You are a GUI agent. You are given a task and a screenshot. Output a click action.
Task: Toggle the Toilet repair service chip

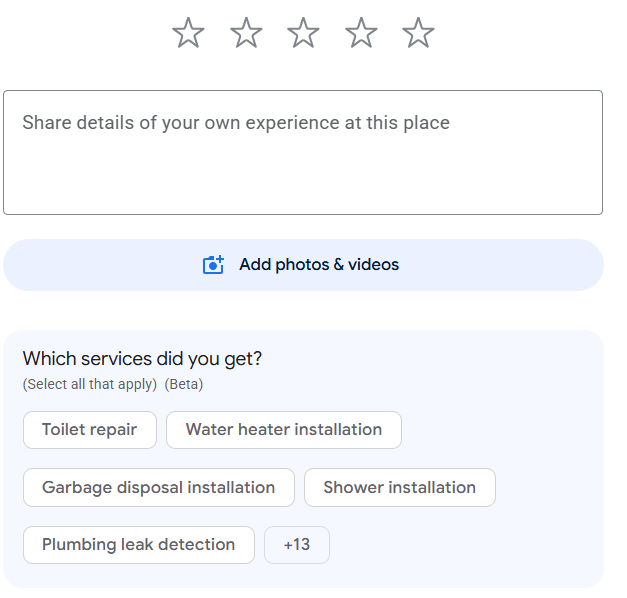coord(90,430)
